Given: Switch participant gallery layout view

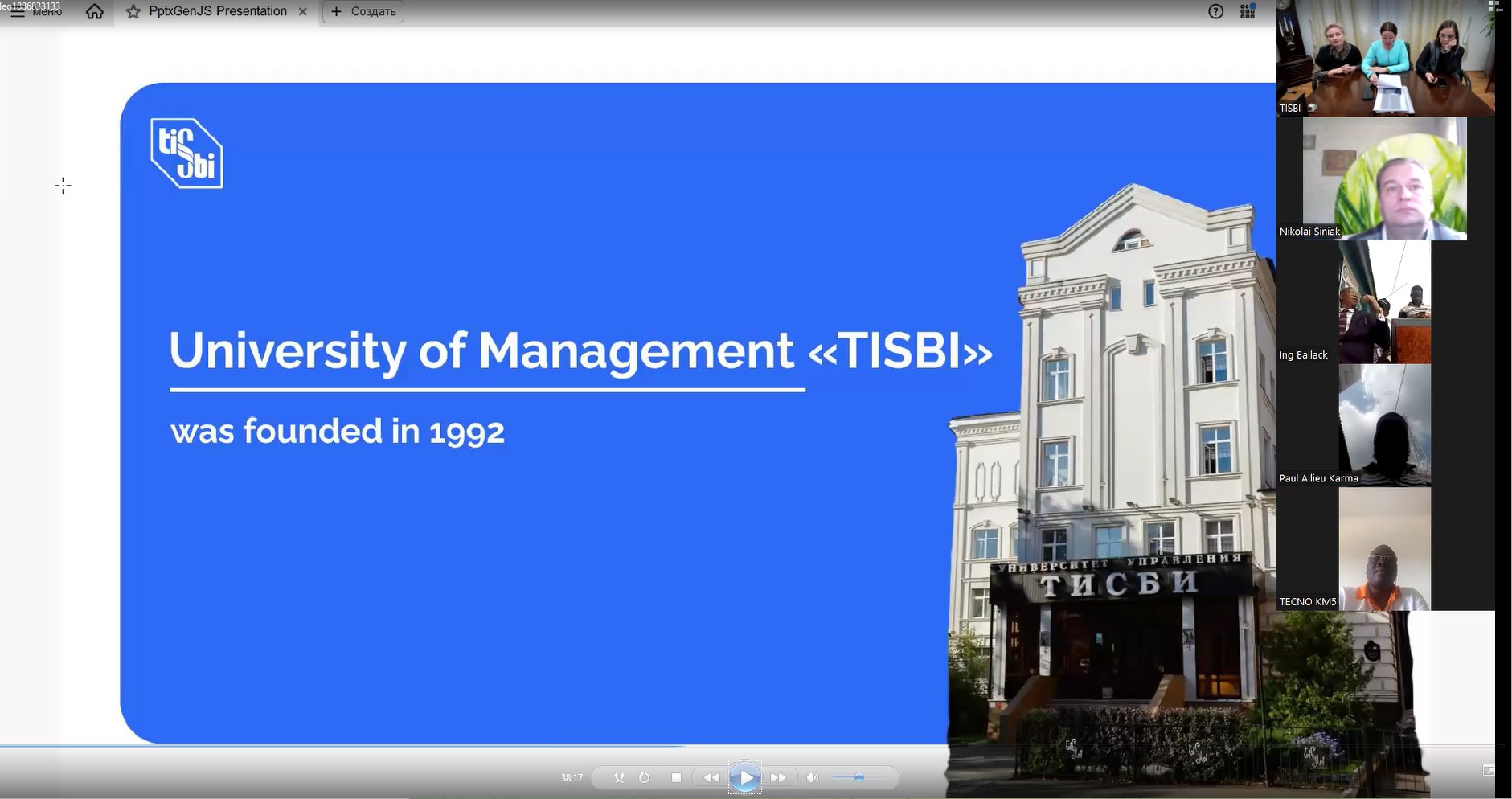Looking at the screenshot, I should pos(1494,6).
